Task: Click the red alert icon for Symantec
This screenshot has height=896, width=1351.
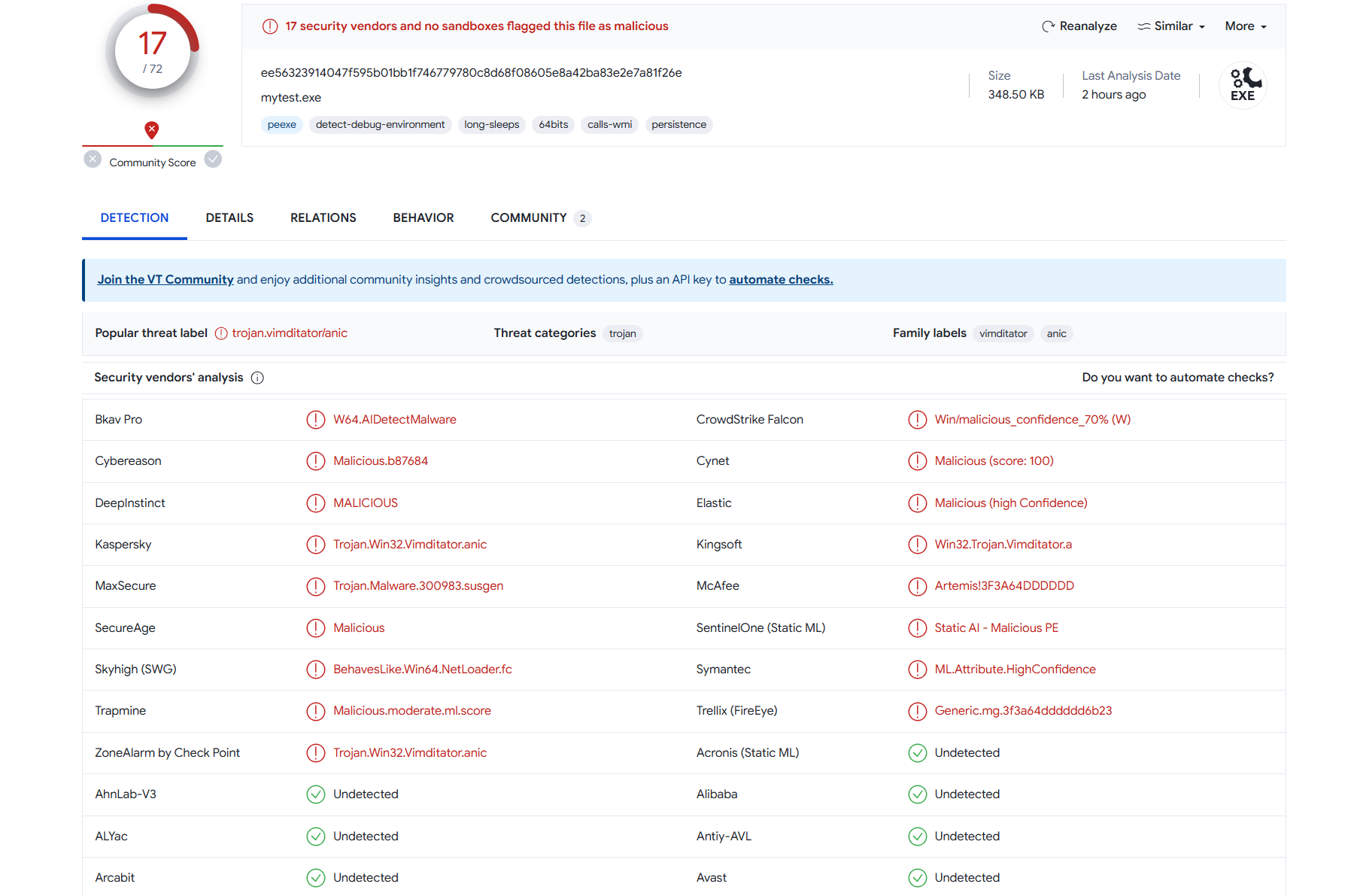Action: click(918, 670)
